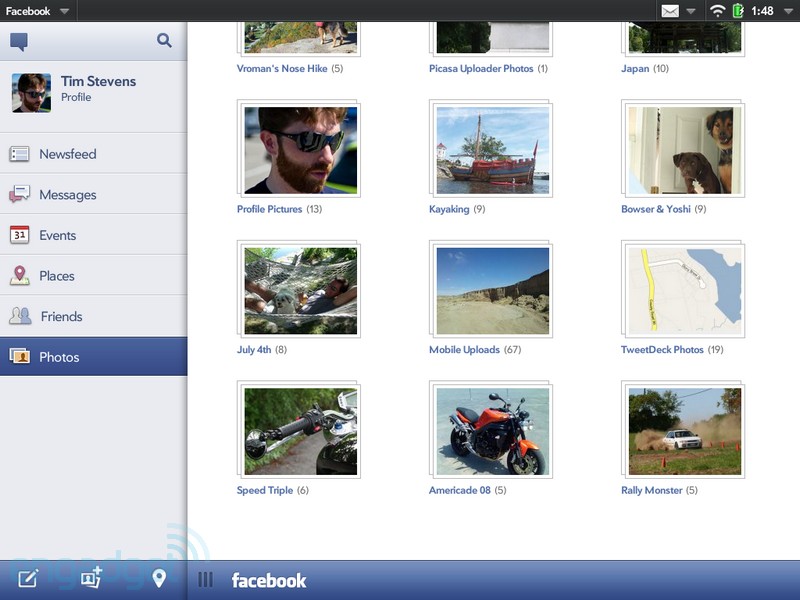Open Tim Stevens profile name
The image size is (800, 600).
[x=98, y=81]
